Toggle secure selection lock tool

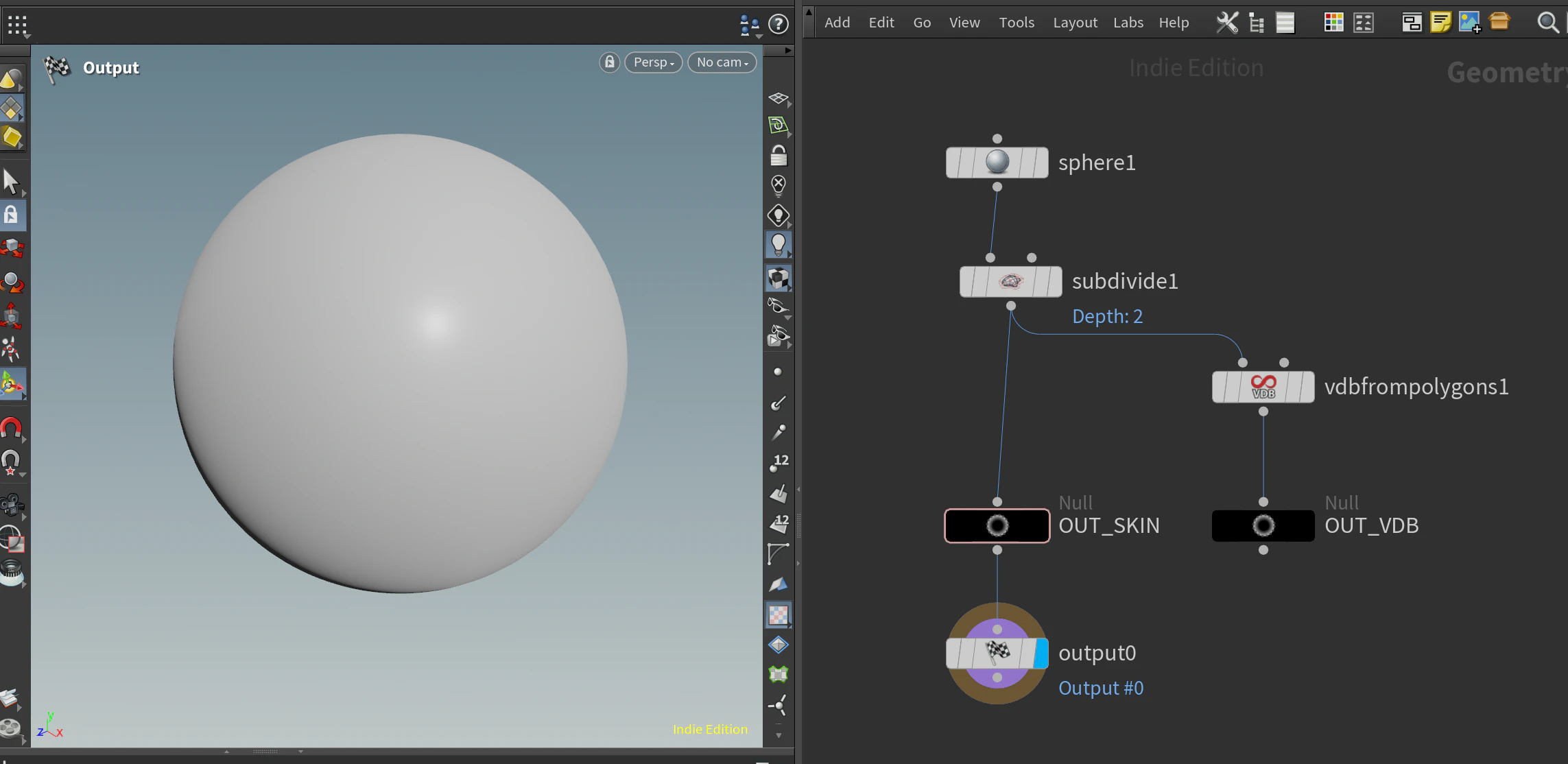coord(12,215)
